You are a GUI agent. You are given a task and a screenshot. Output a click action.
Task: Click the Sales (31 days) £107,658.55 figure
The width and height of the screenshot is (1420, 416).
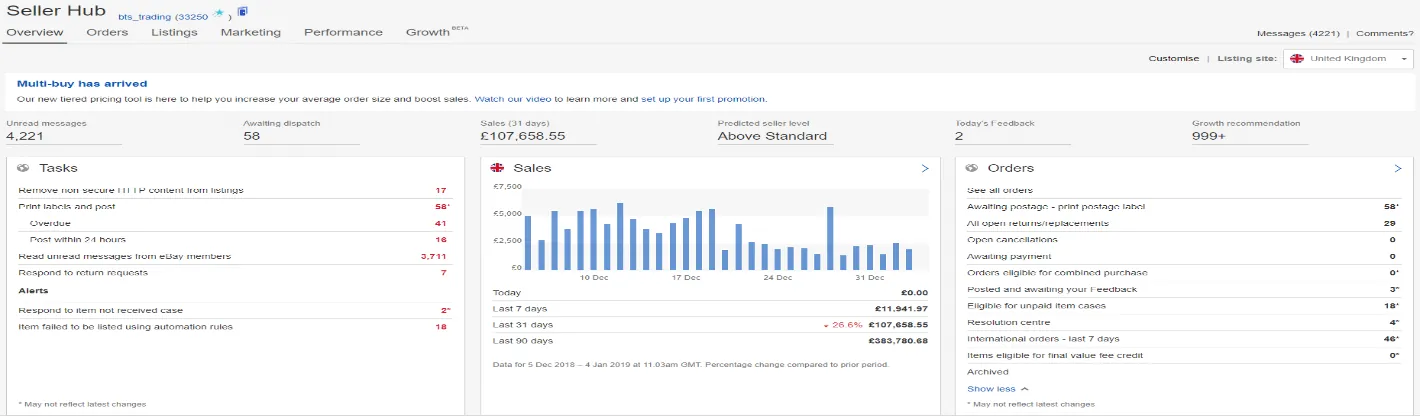523,136
